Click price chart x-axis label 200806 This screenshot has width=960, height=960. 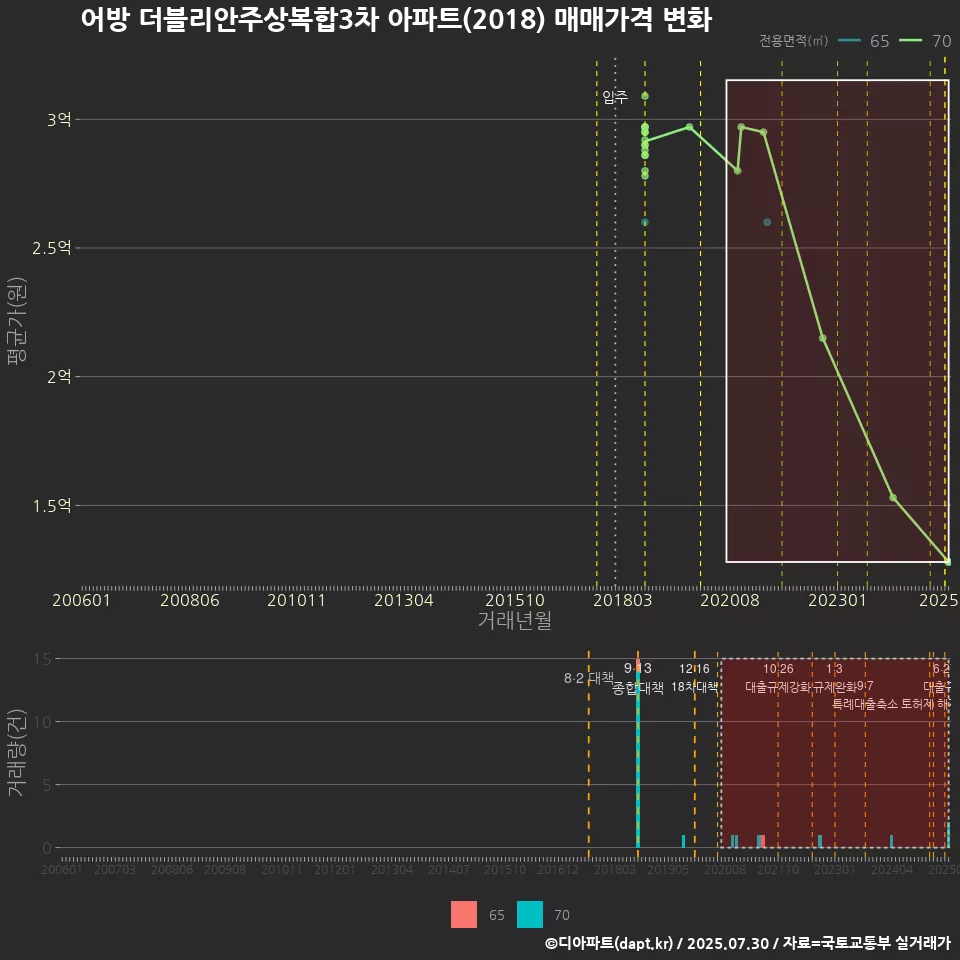pyautogui.click(x=190, y=600)
